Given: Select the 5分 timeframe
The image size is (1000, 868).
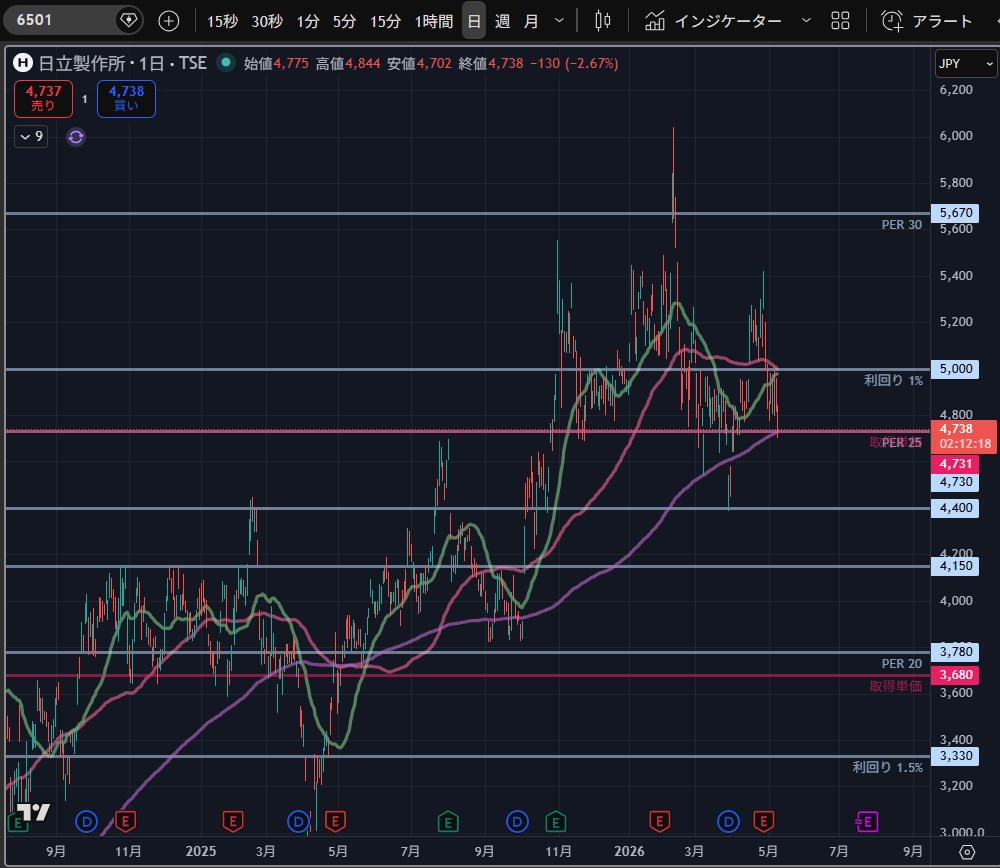Looking at the screenshot, I should [x=344, y=22].
